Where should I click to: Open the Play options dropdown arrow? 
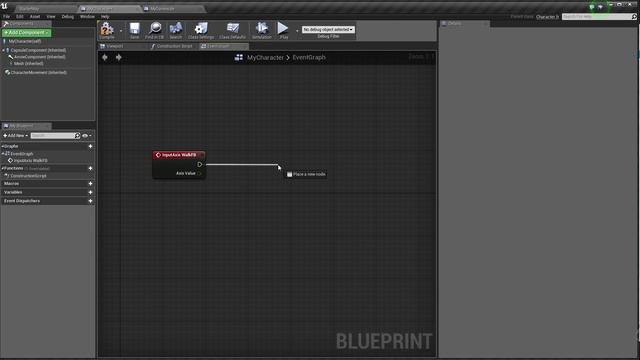(x=297, y=31)
